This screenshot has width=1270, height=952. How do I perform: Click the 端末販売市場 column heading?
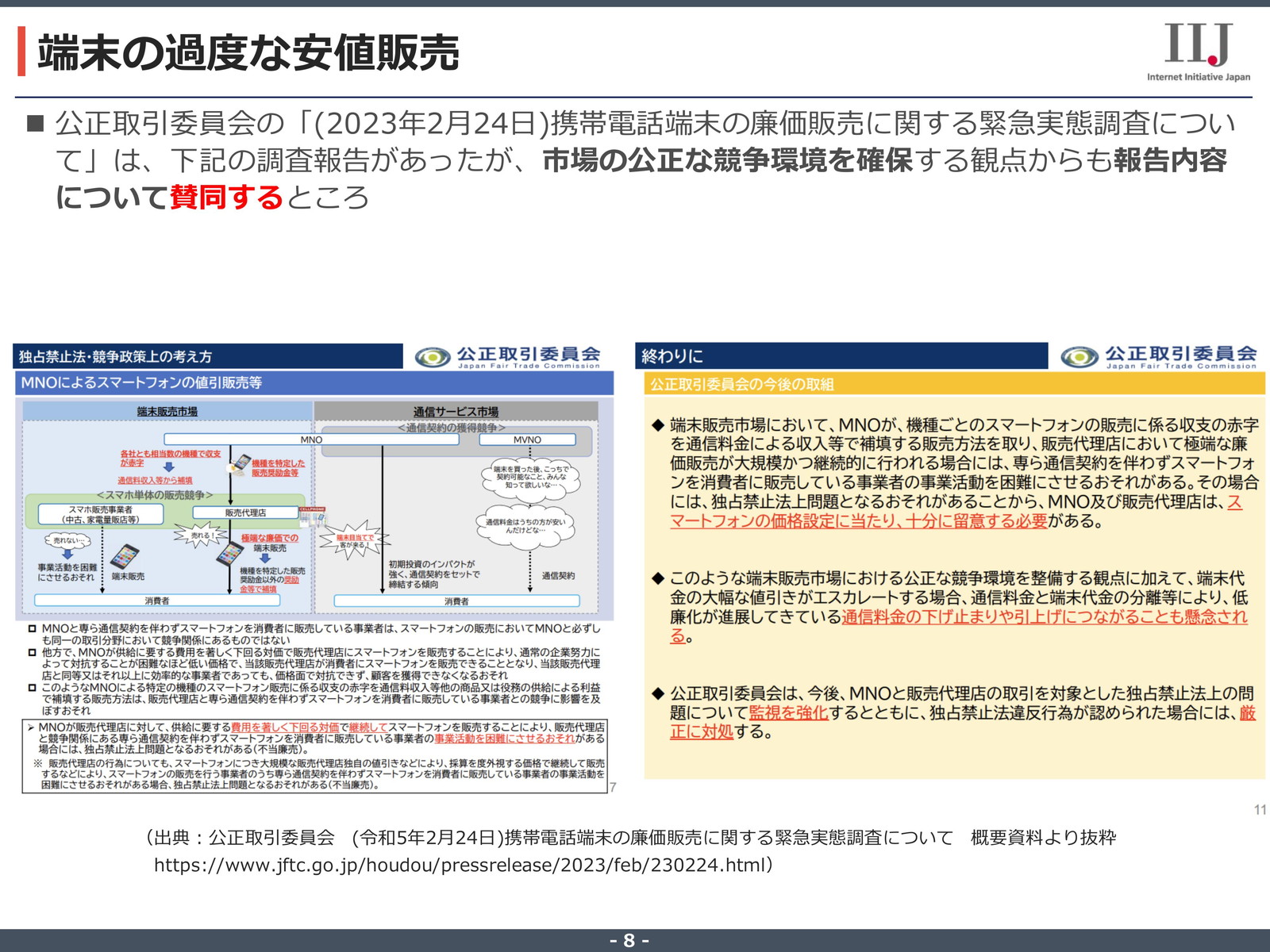pos(167,412)
